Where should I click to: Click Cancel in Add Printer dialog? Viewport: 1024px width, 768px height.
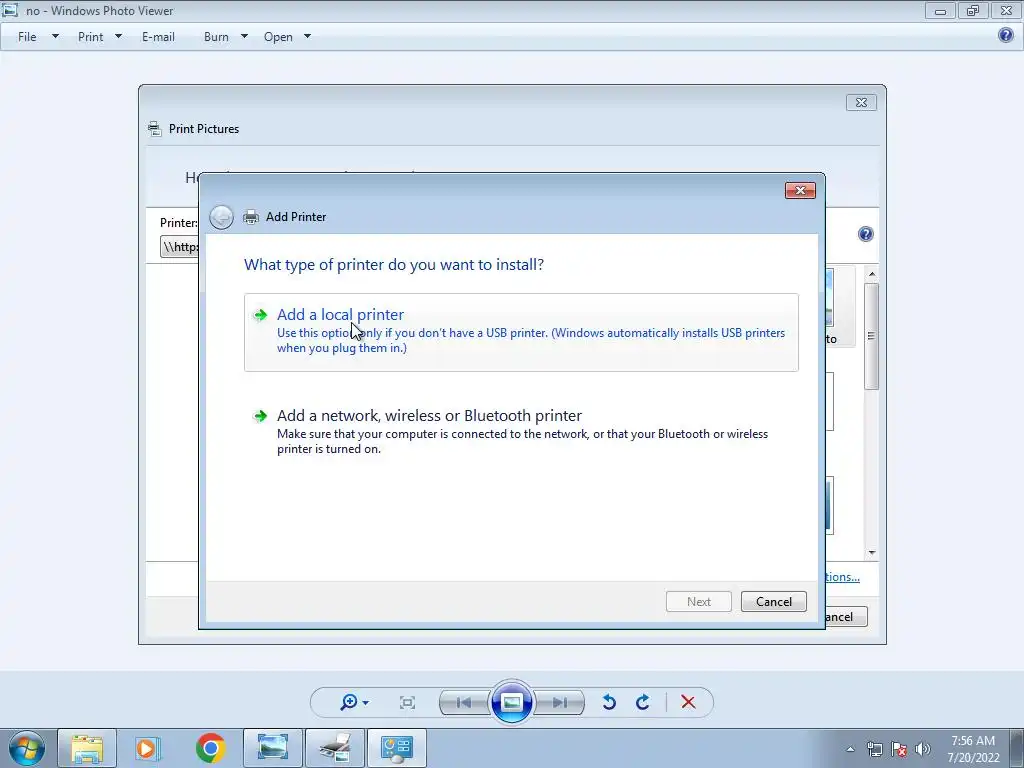(773, 601)
